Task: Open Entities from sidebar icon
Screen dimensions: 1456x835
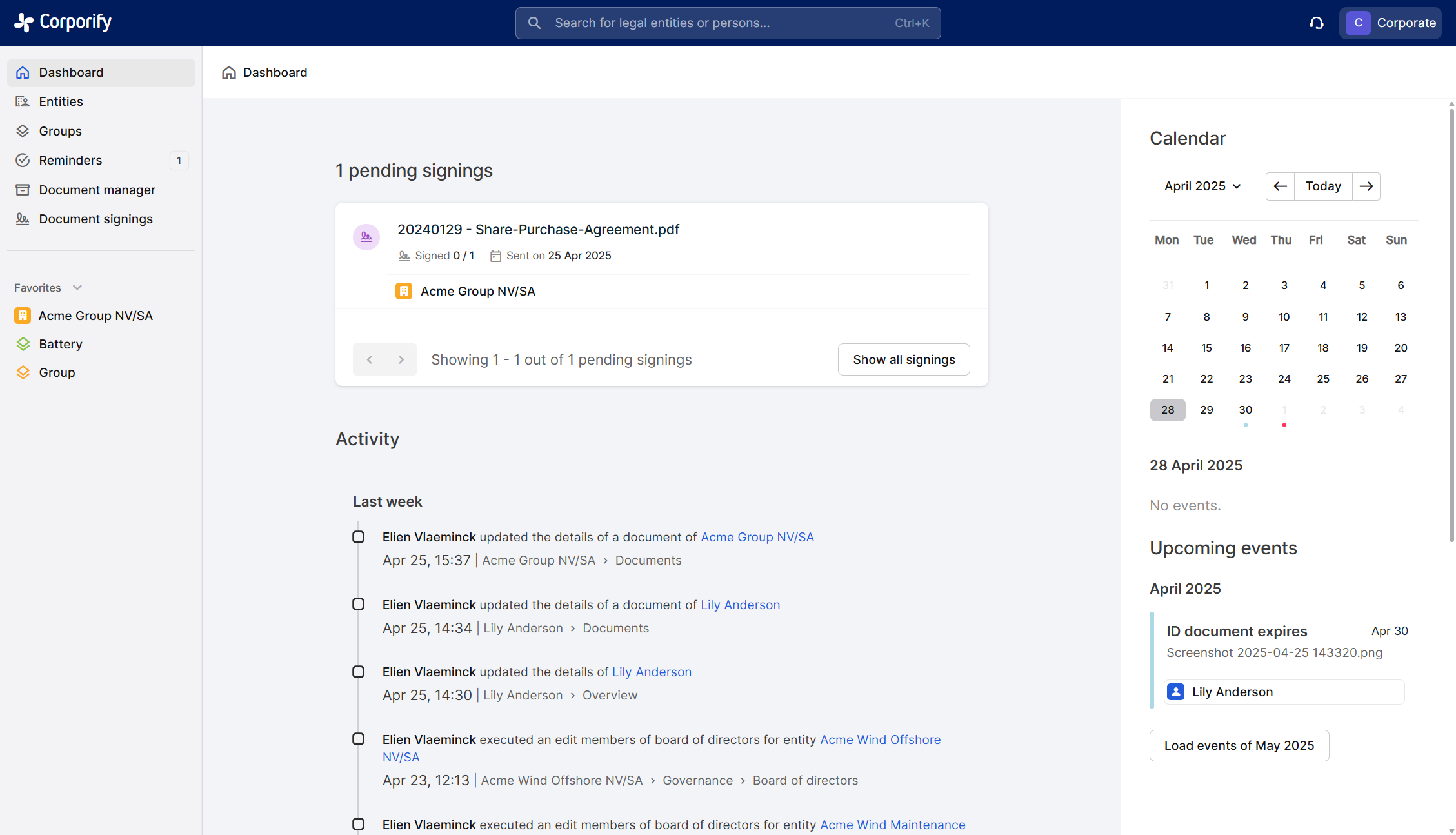Action: click(x=23, y=101)
